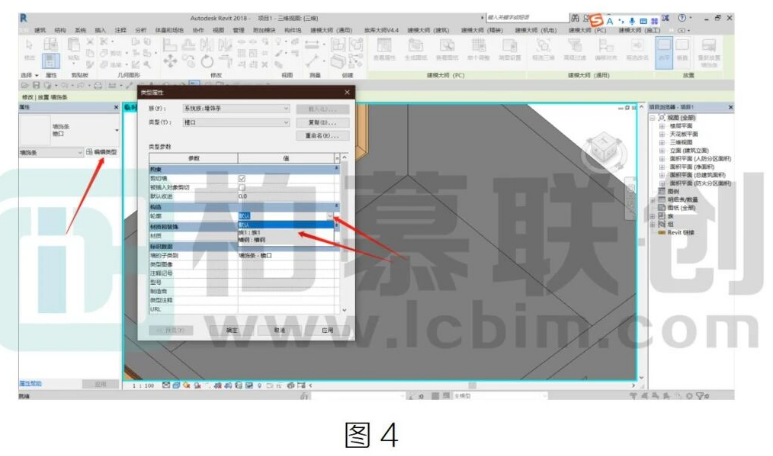The image size is (773, 456).
Task: Open the 墙饰条 filter dropdown in Properties palette
Action: point(51,153)
